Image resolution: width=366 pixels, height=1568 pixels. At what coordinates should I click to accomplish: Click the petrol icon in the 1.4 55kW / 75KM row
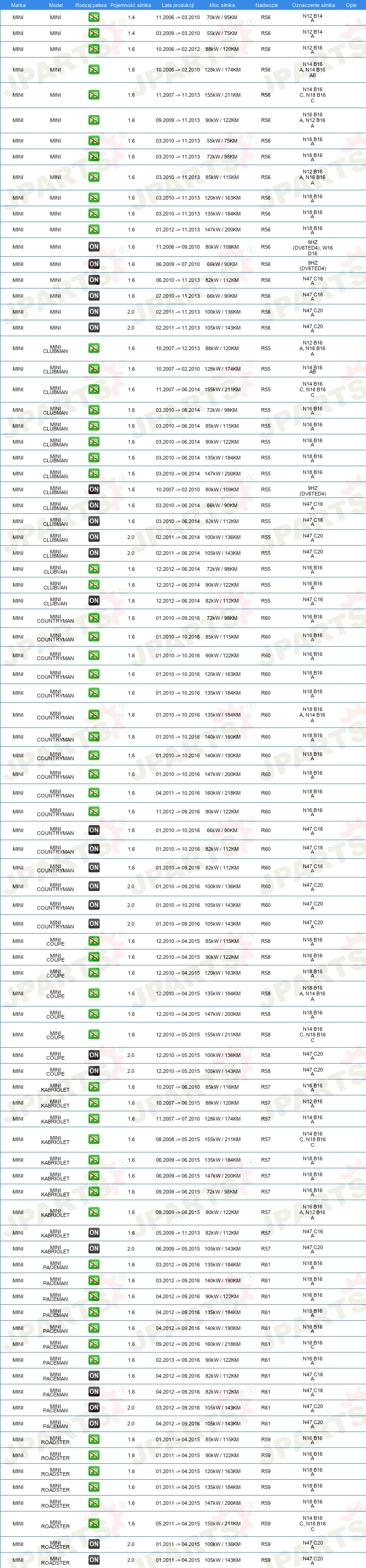[94, 34]
